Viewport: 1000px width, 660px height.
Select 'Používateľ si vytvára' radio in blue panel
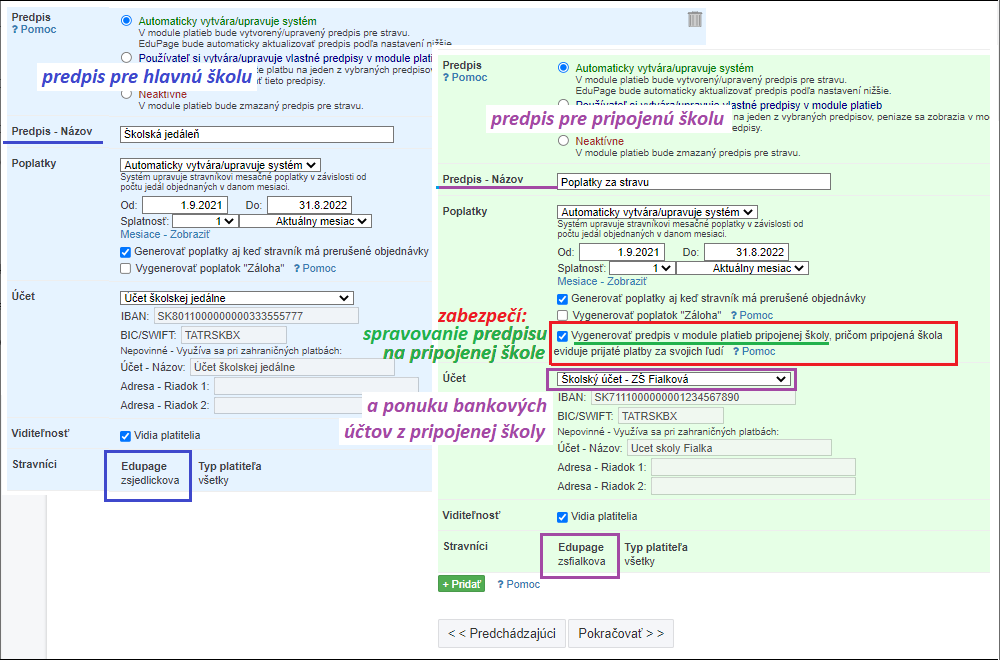126,57
